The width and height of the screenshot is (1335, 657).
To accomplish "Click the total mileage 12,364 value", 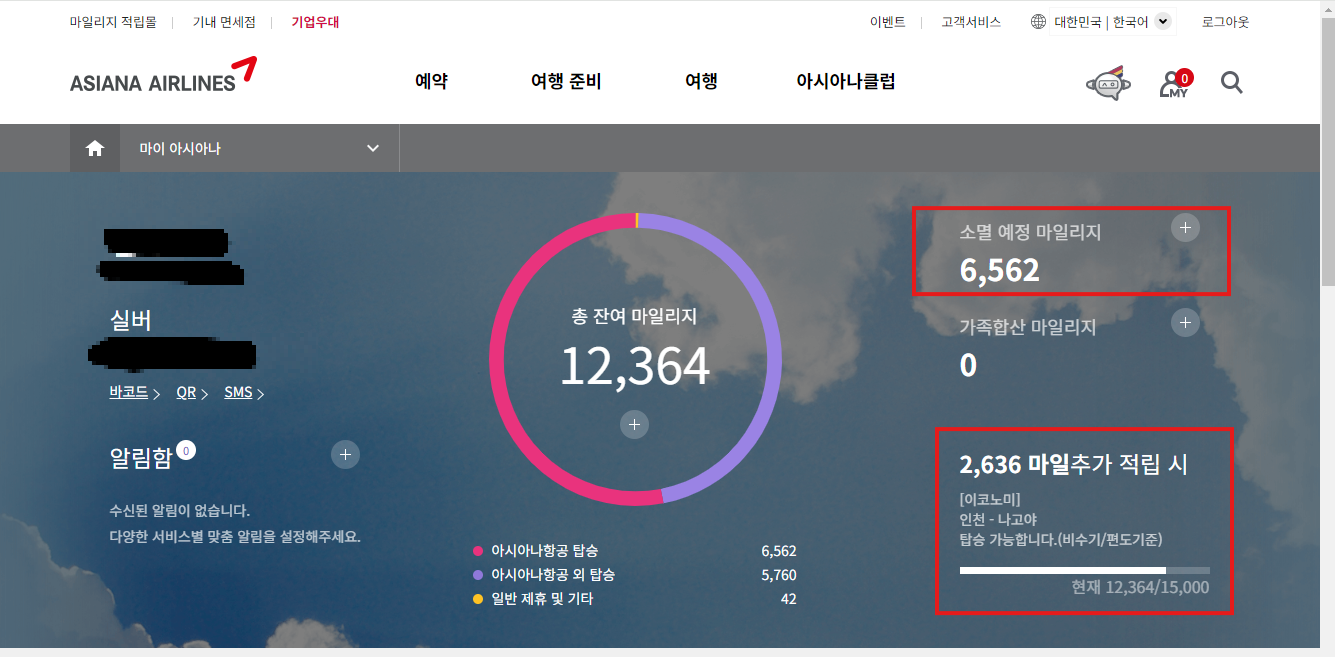I will pos(634,366).
